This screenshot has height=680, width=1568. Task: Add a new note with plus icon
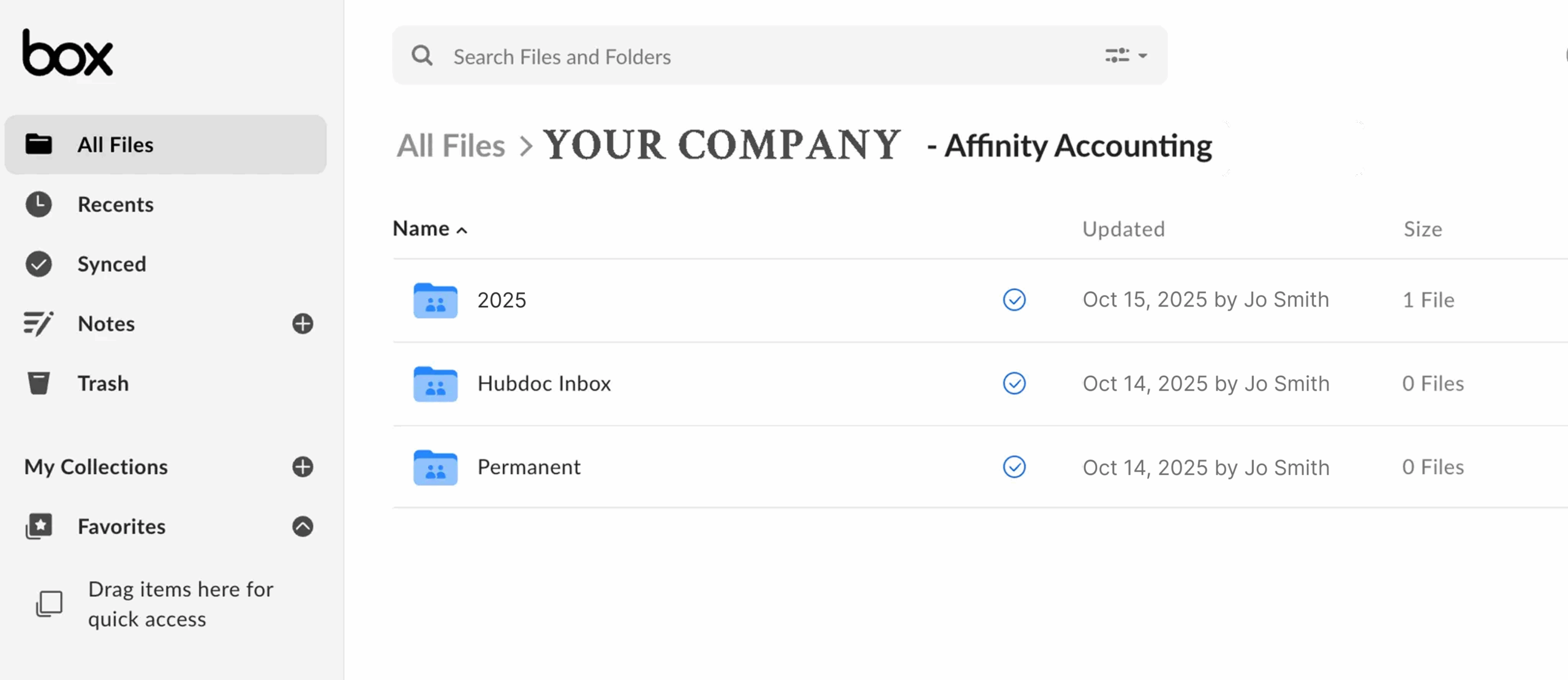[x=303, y=323]
